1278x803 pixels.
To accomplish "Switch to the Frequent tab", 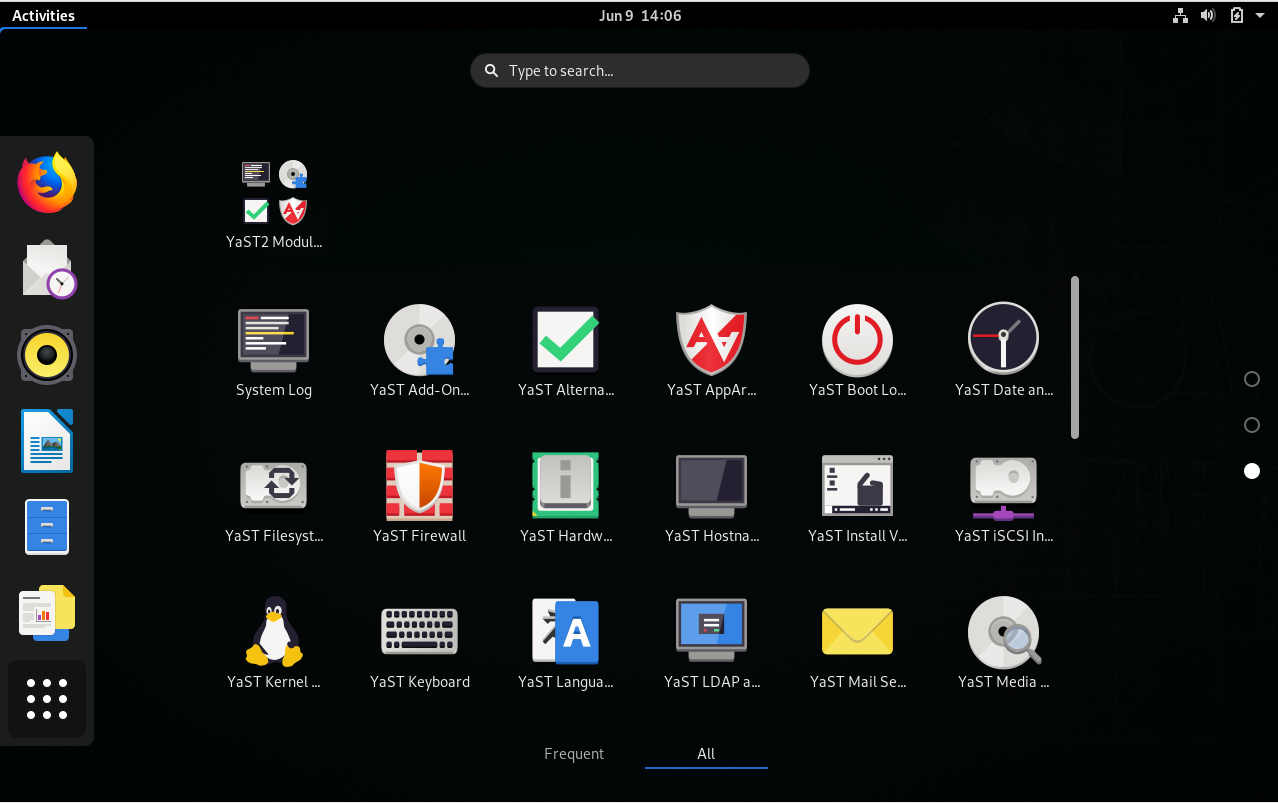I will point(574,754).
